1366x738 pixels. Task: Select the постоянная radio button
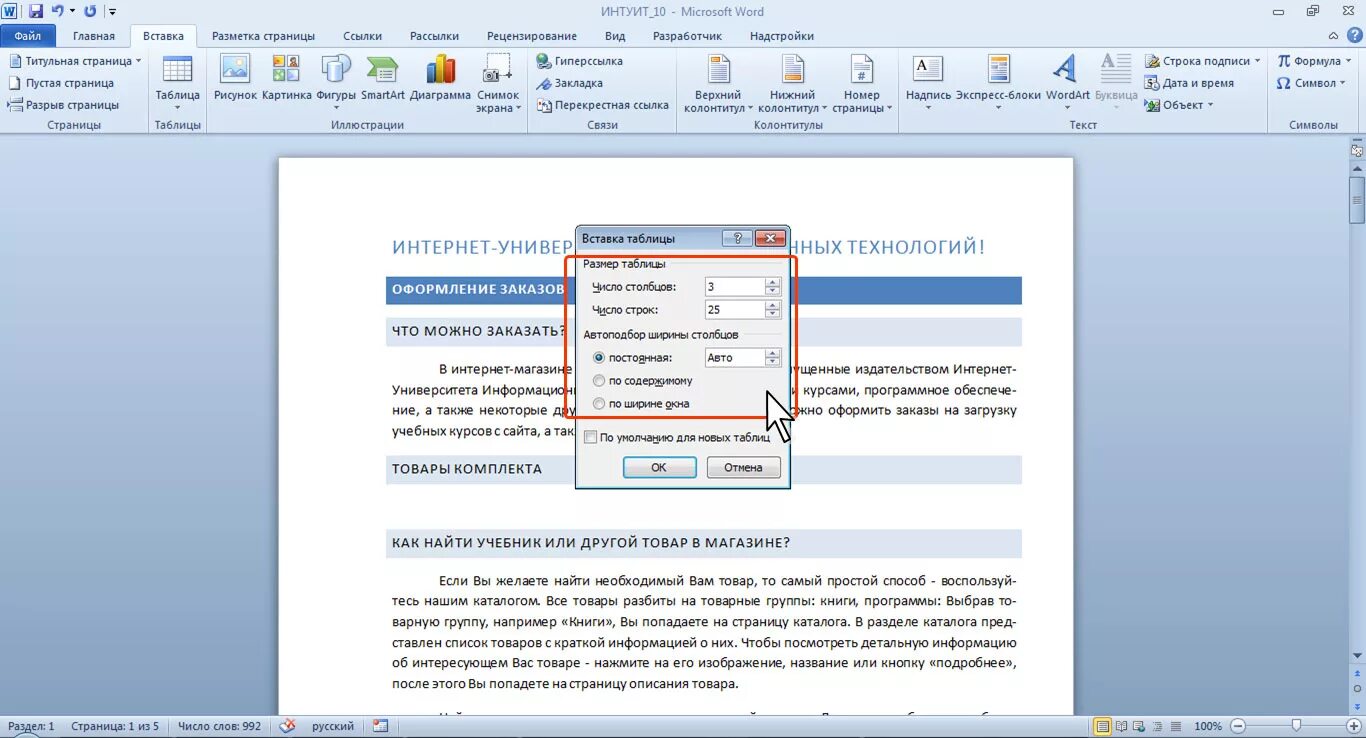pos(599,357)
